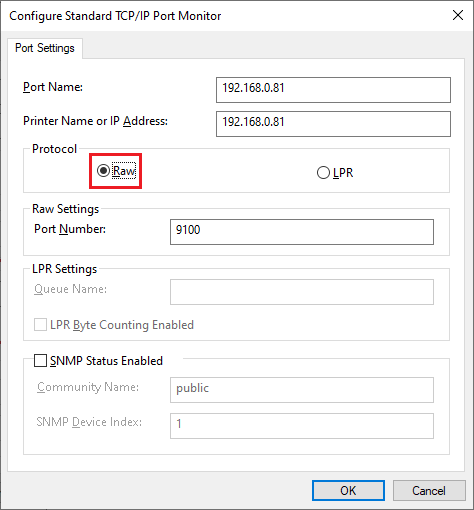The width and height of the screenshot is (474, 510).
Task: Click the Port Name label
Action: point(53,87)
